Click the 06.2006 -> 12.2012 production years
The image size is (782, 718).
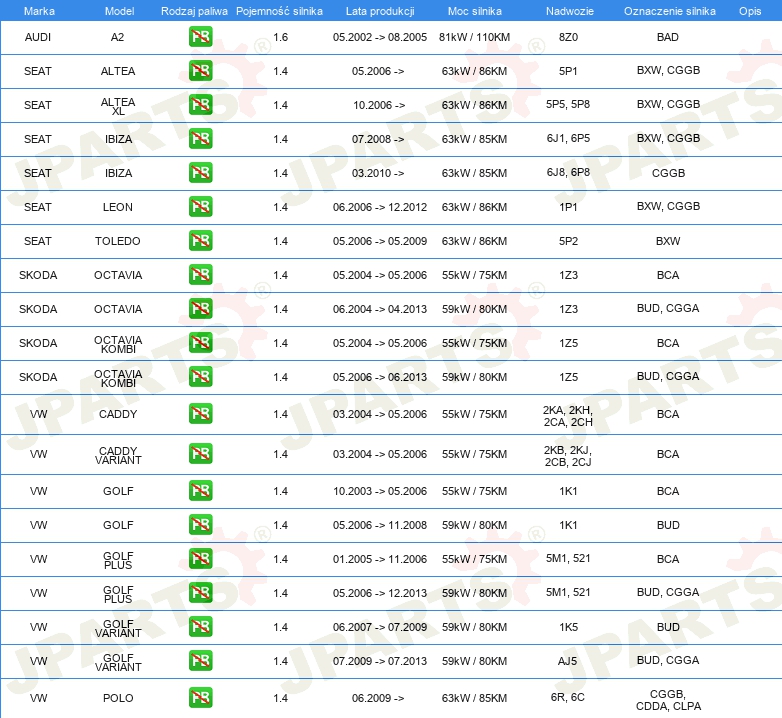click(380, 207)
